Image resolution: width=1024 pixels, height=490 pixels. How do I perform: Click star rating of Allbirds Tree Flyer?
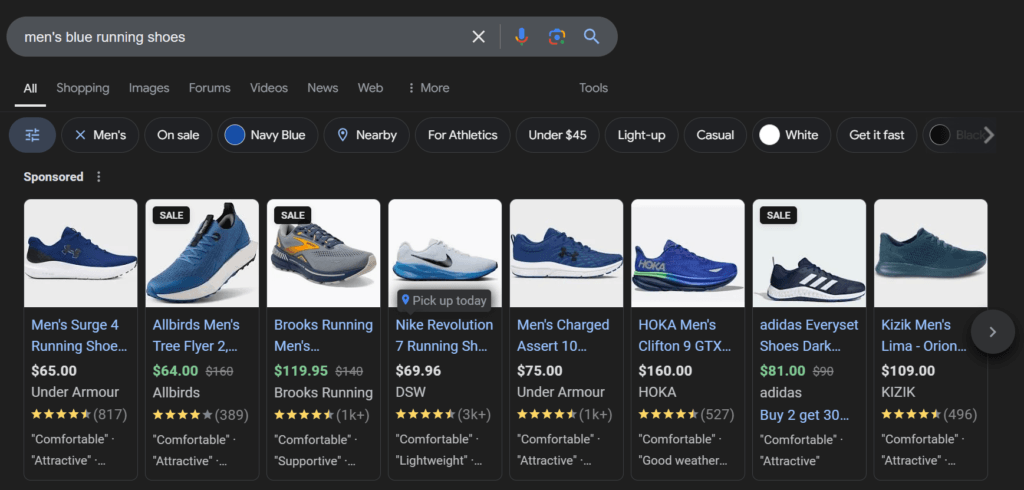tap(182, 414)
